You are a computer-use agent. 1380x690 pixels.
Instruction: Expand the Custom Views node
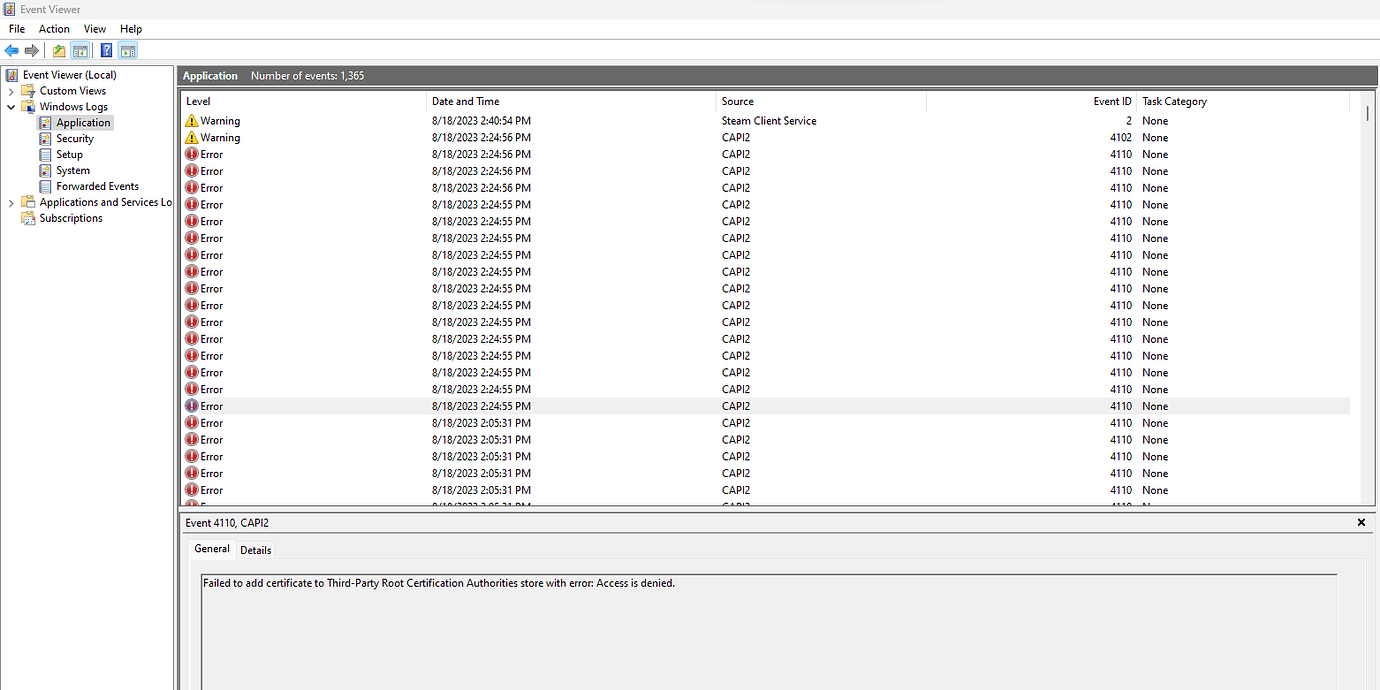(11, 91)
